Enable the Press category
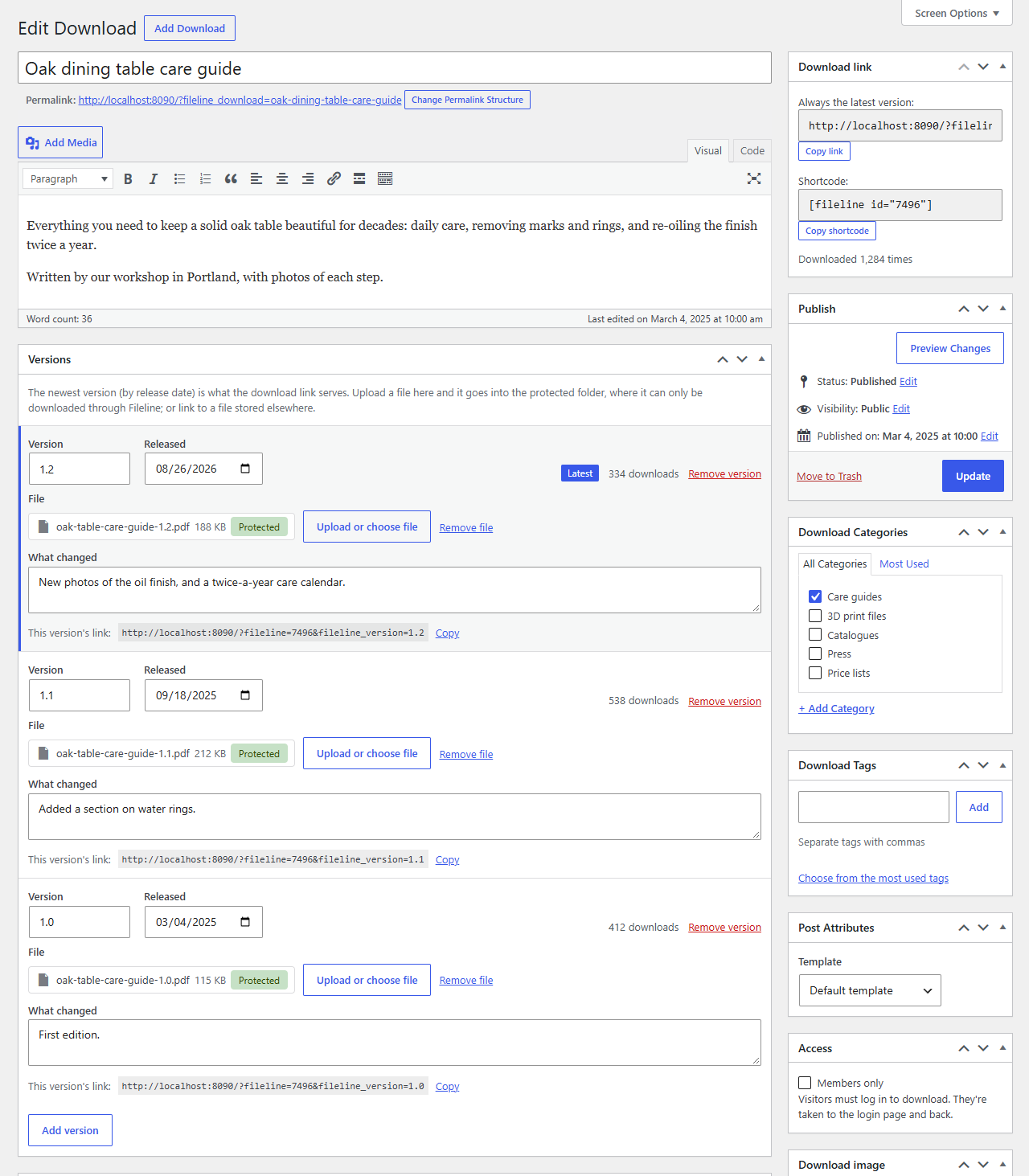This screenshot has height=1176, width=1029. point(815,654)
